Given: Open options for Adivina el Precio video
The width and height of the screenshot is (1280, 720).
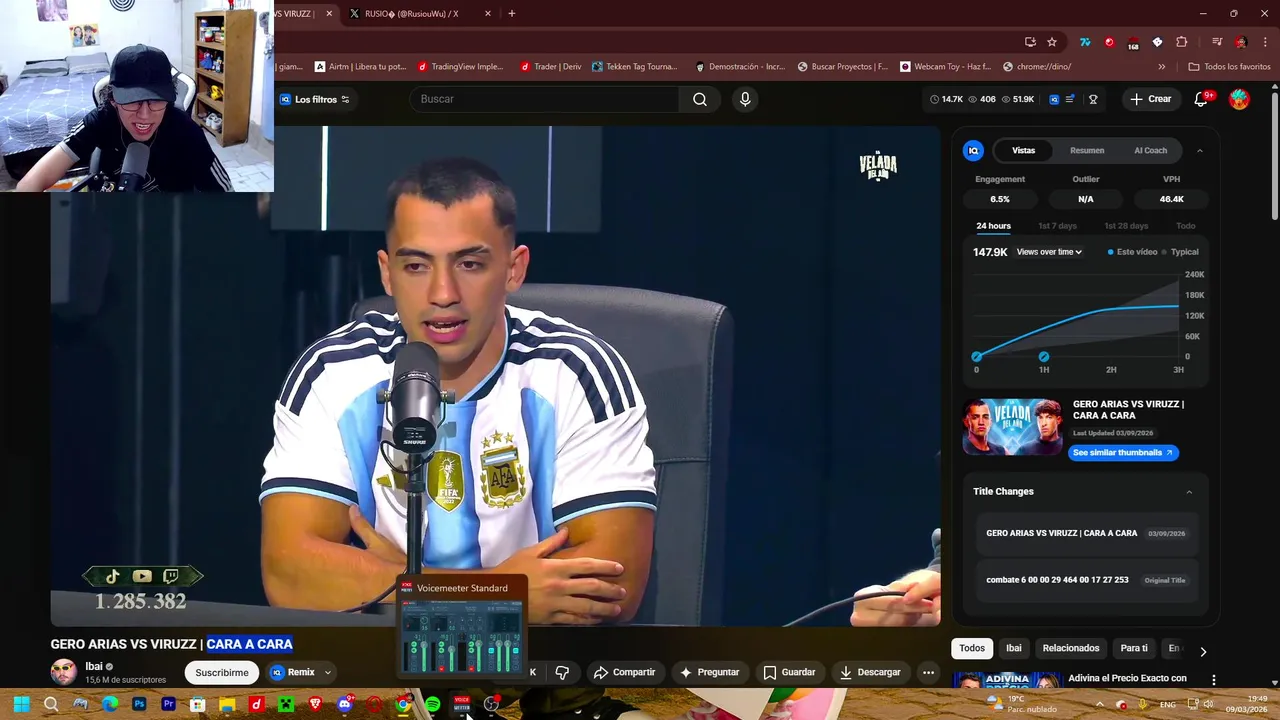Looking at the screenshot, I should point(1214,680).
